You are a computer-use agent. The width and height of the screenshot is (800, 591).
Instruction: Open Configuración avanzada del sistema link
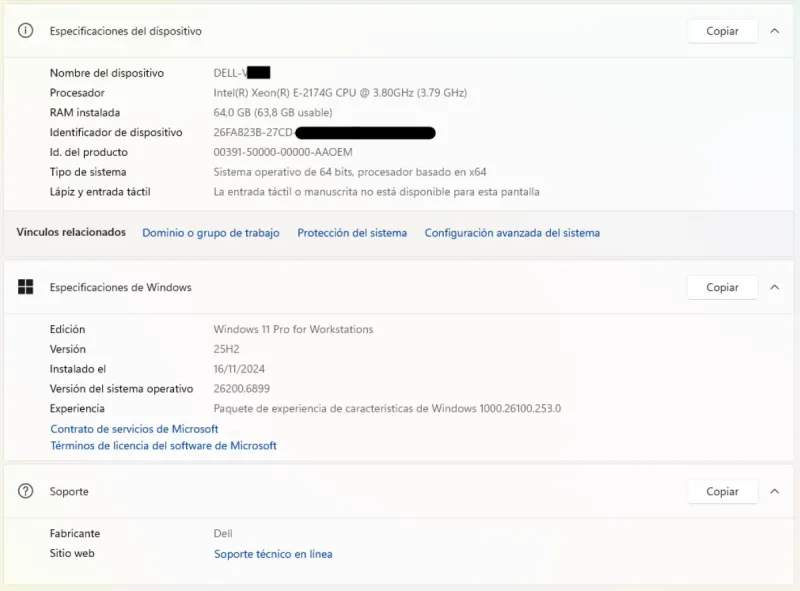(x=512, y=233)
